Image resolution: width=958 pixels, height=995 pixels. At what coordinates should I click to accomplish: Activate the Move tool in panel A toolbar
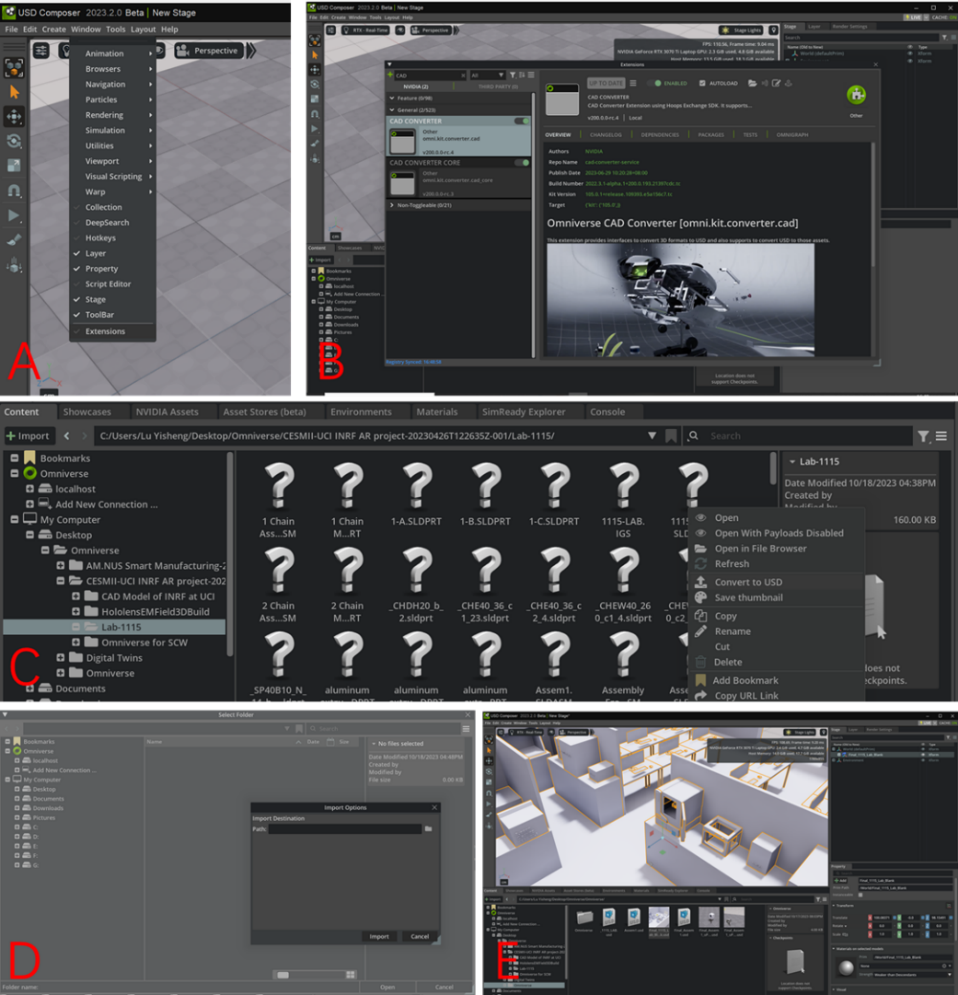[x=14, y=117]
